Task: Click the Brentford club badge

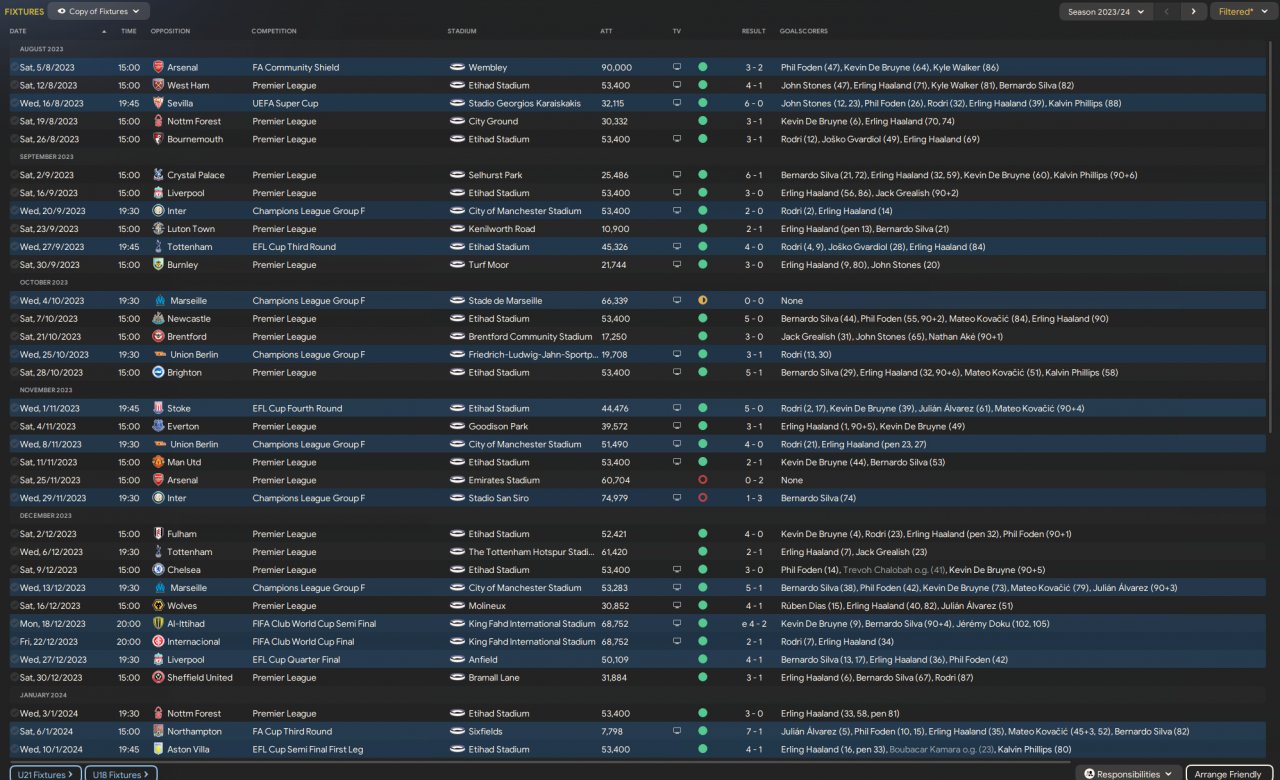Action: click(158, 337)
